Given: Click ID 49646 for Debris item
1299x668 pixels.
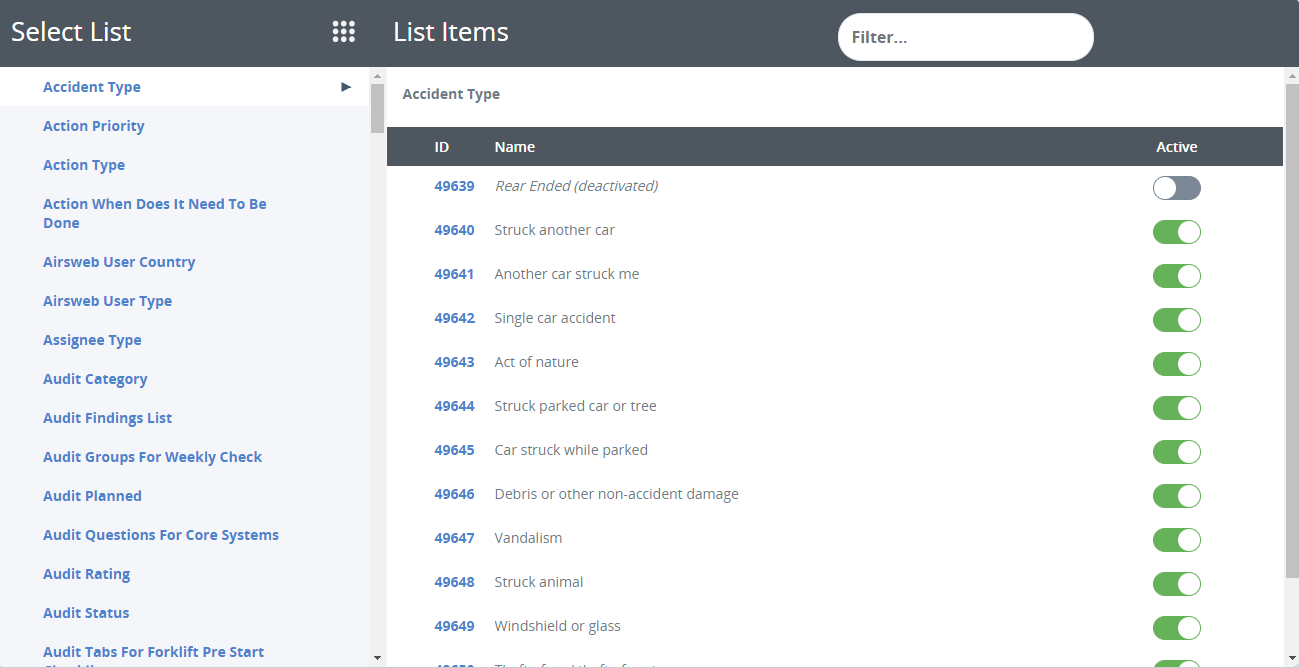Looking at the screenshot, I should [454, 494].
